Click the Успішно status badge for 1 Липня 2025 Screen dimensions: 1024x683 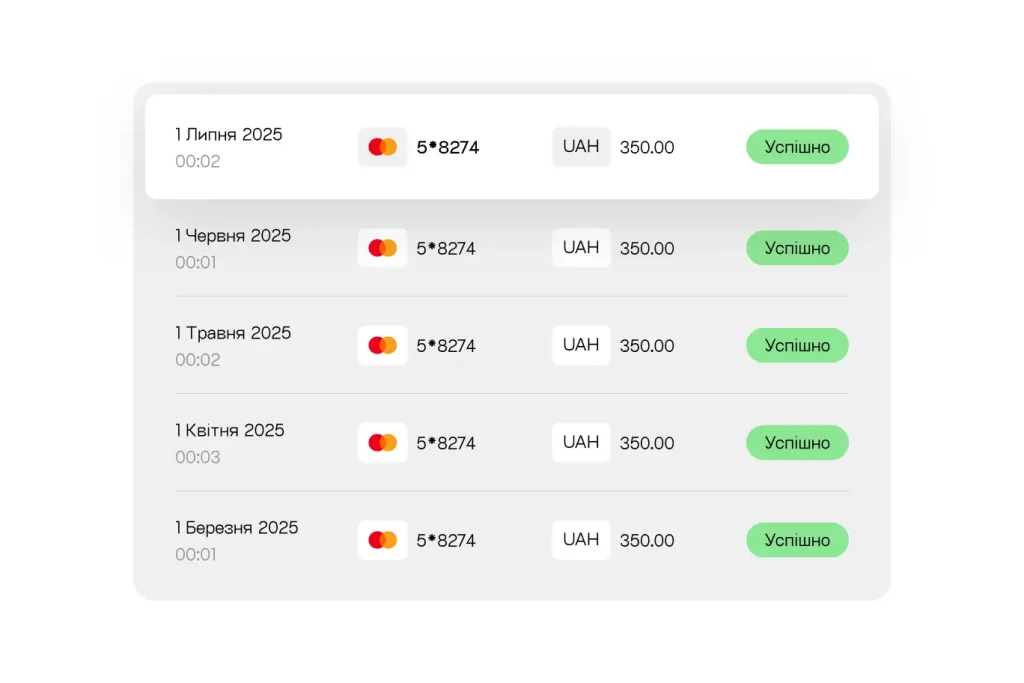(797, 147)
